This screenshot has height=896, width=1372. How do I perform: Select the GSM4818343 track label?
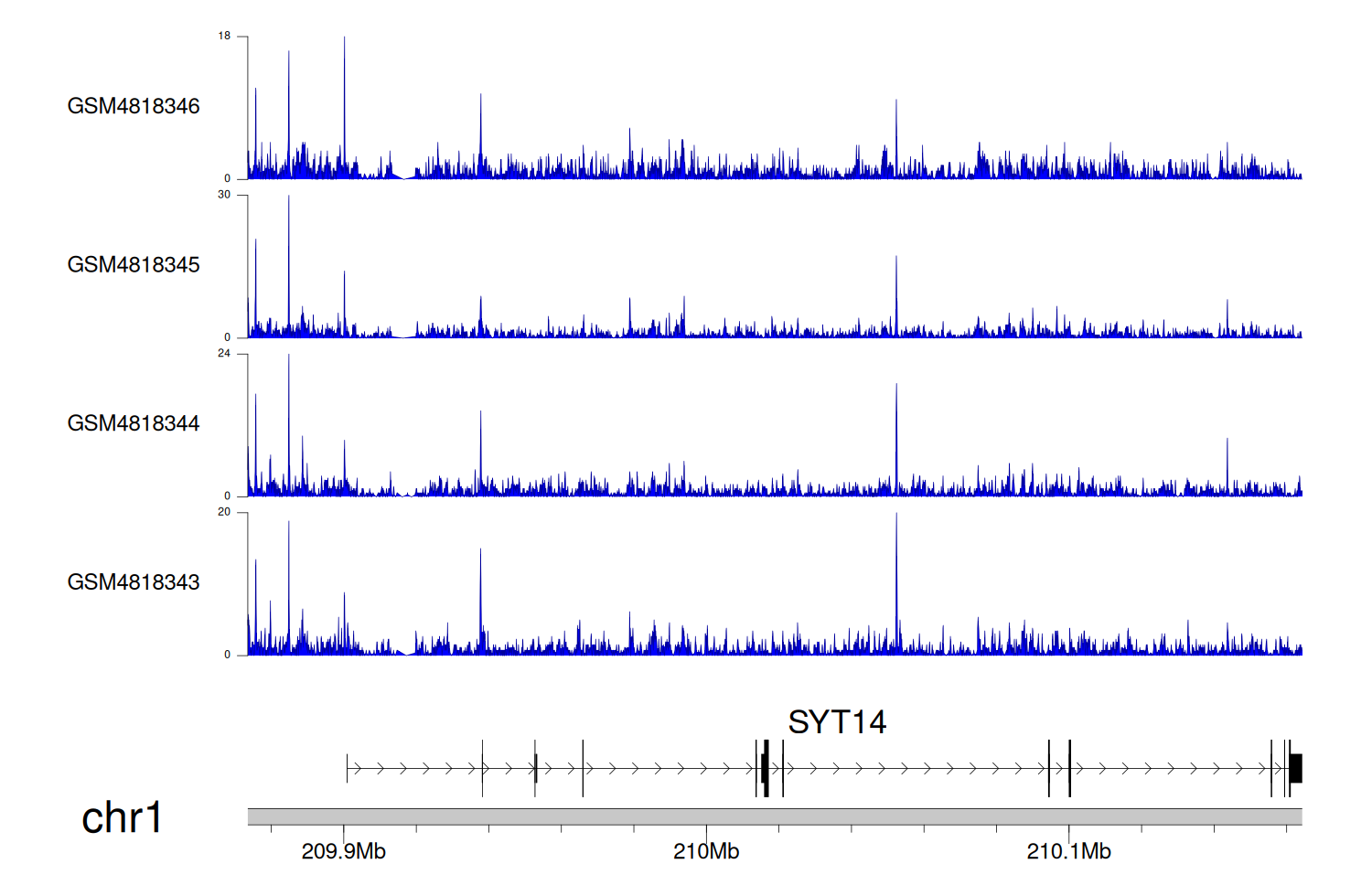134,582
